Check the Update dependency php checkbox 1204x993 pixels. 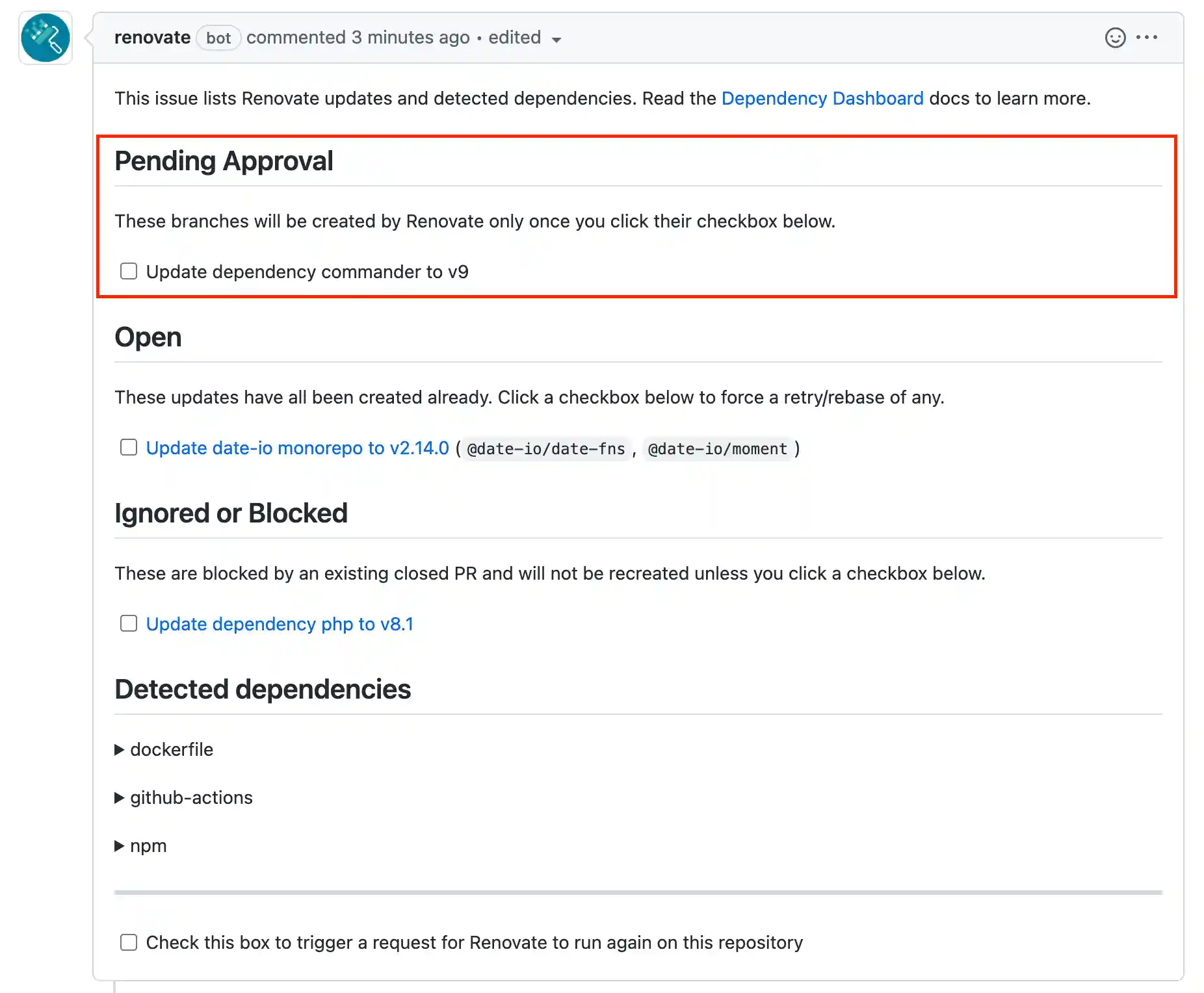coord(128,623)
